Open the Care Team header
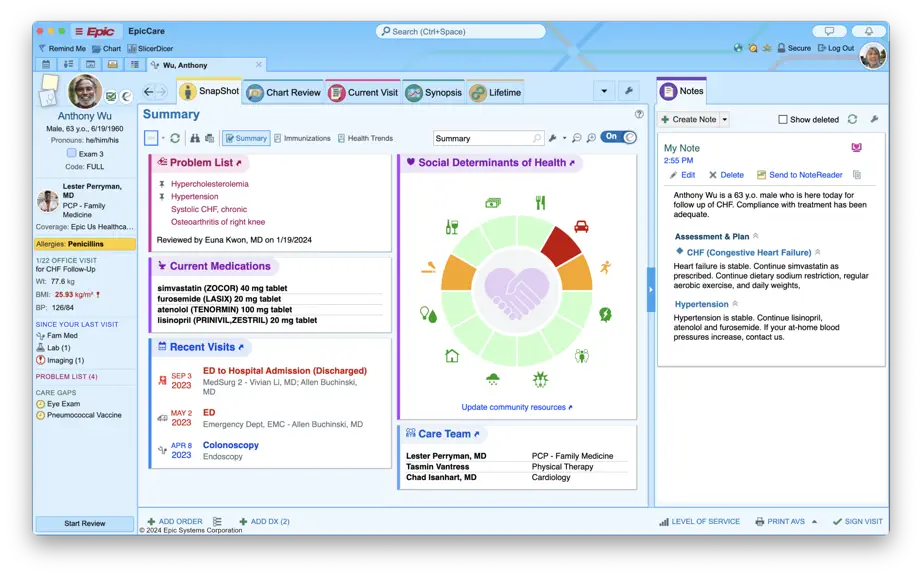 [443, 434]
